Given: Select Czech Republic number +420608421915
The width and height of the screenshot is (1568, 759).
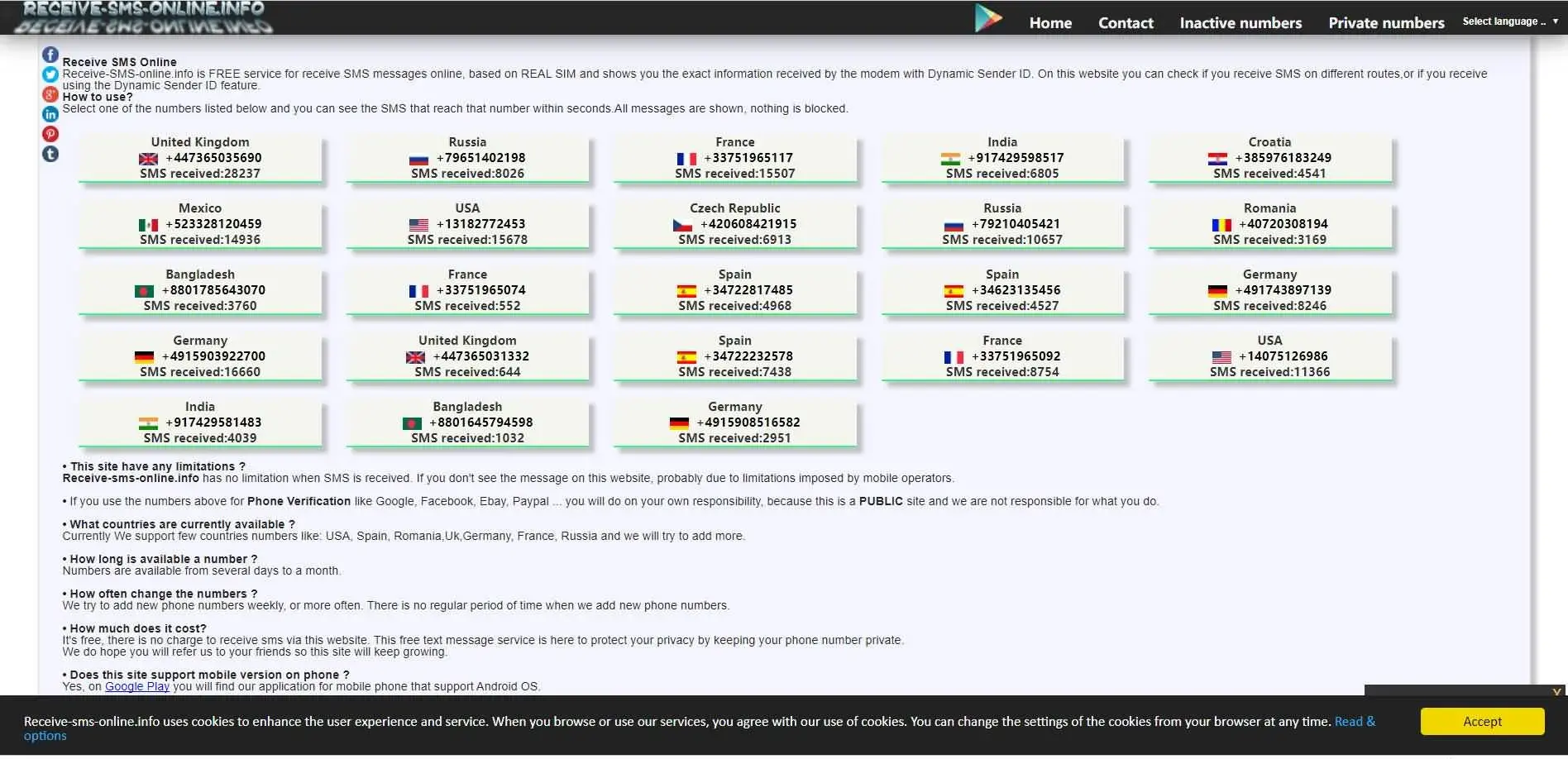Looking at the screenshot, I should (x=735, y=224).
